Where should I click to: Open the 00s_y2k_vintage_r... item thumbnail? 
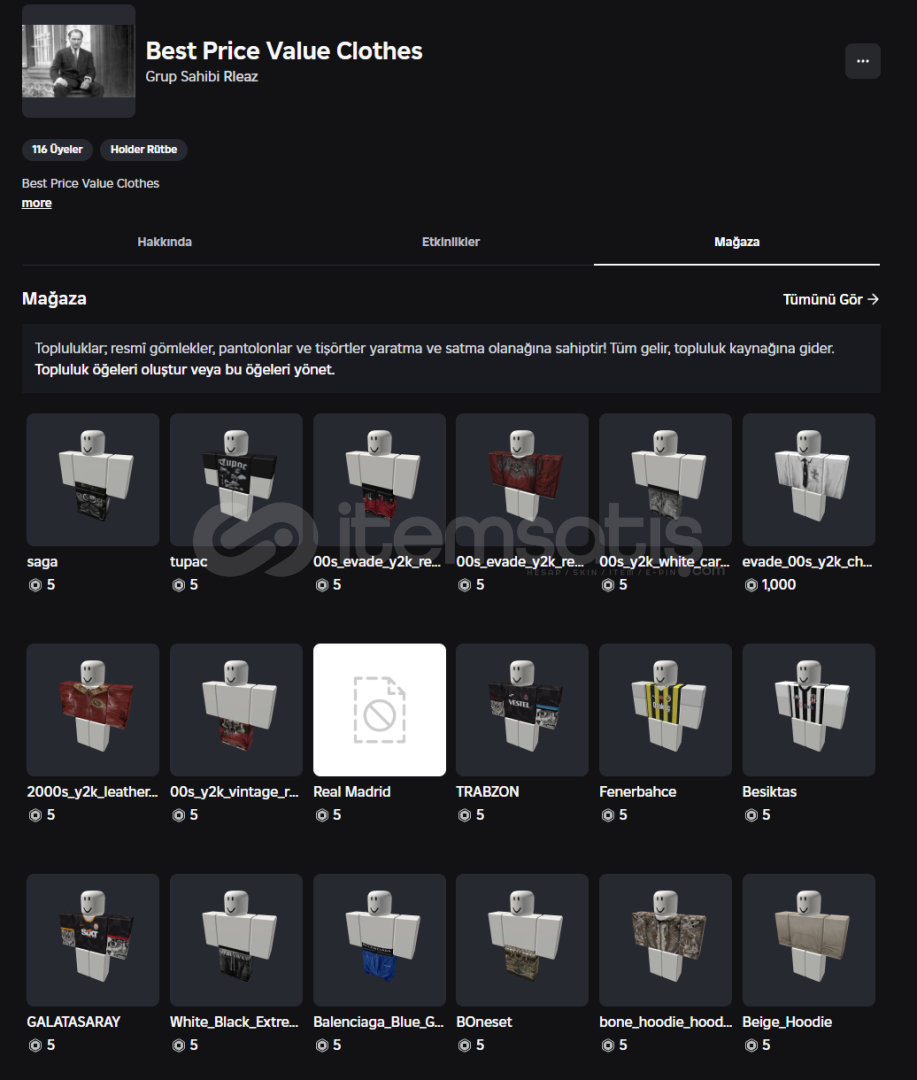236,710
